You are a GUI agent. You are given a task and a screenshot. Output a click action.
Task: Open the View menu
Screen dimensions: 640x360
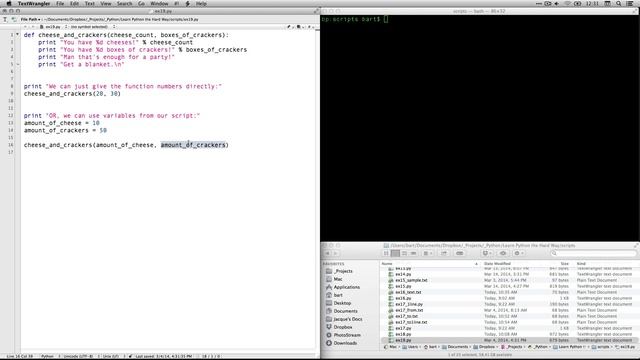coord(106,3)
